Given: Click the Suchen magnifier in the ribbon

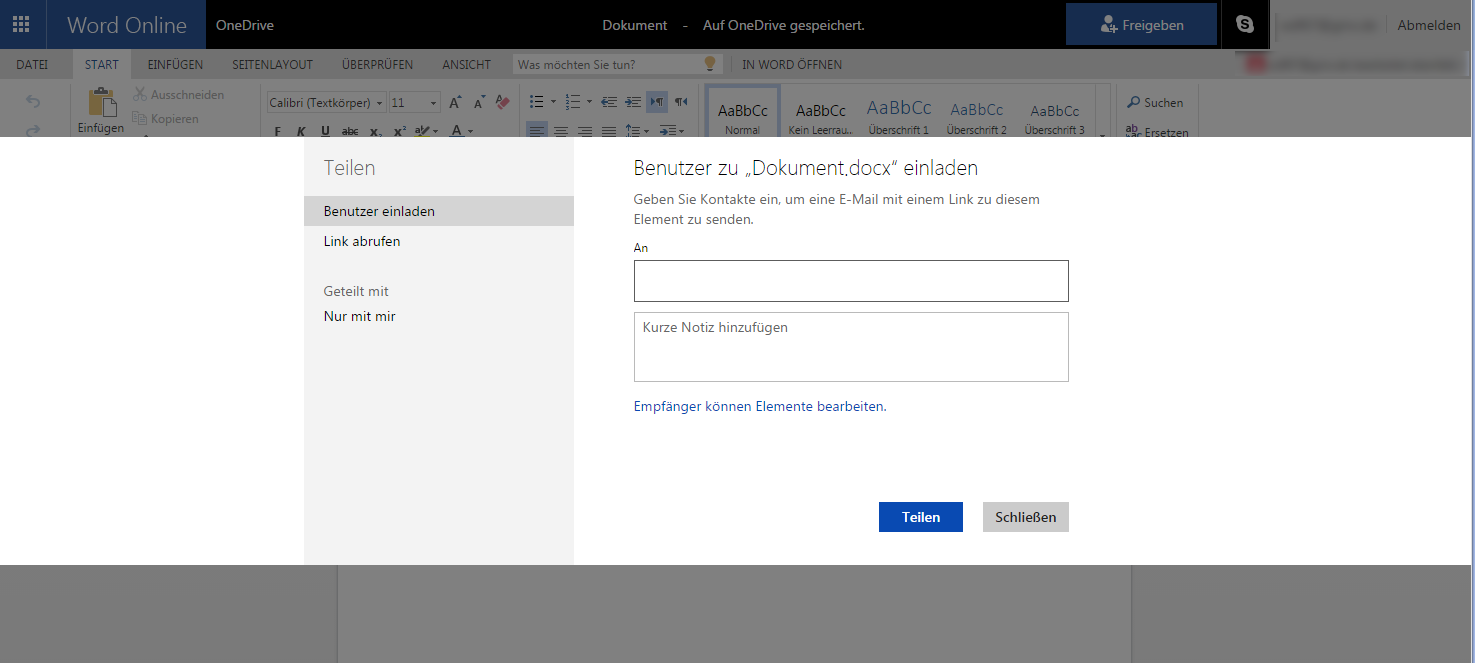Looking at the screenshot, I should point(1134,102).
